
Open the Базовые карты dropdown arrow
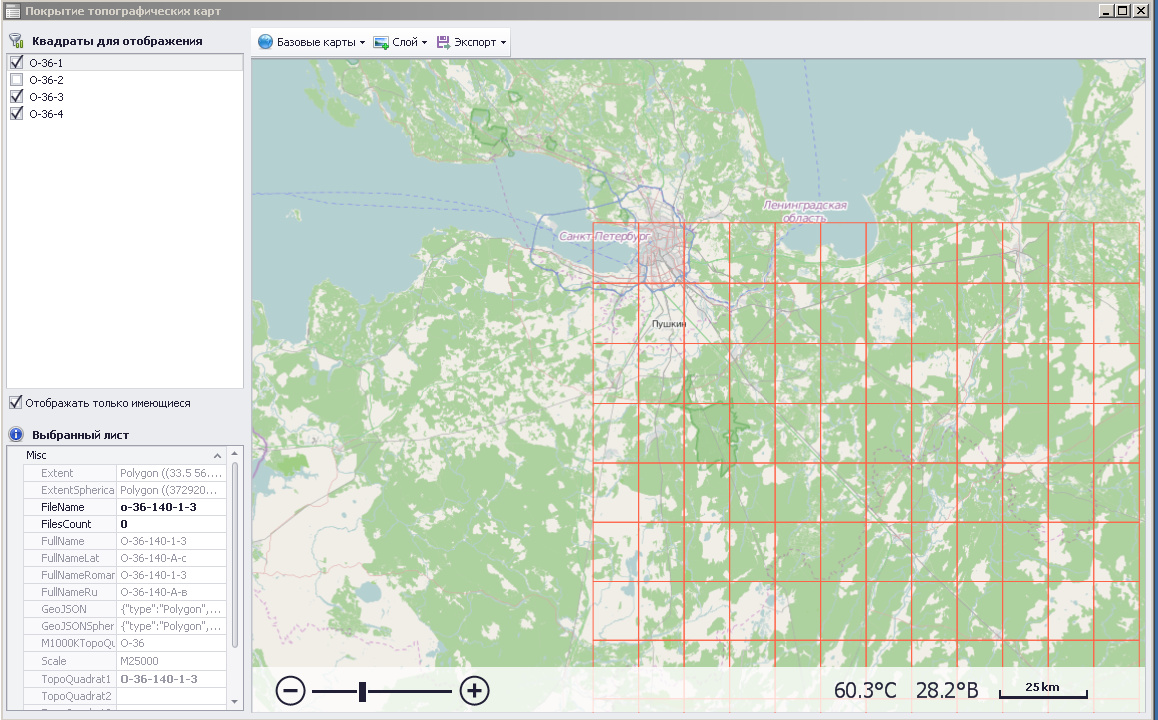coord(362,43)
